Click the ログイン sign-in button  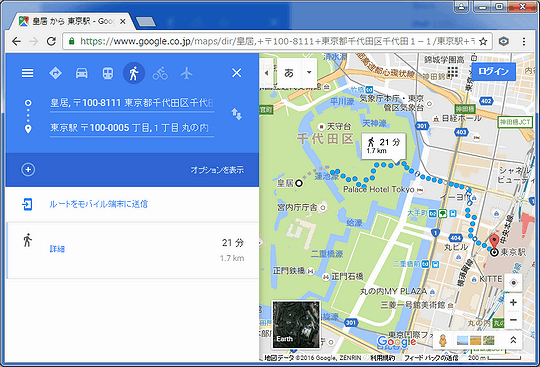pyautogui.click(x=493, y=72)
